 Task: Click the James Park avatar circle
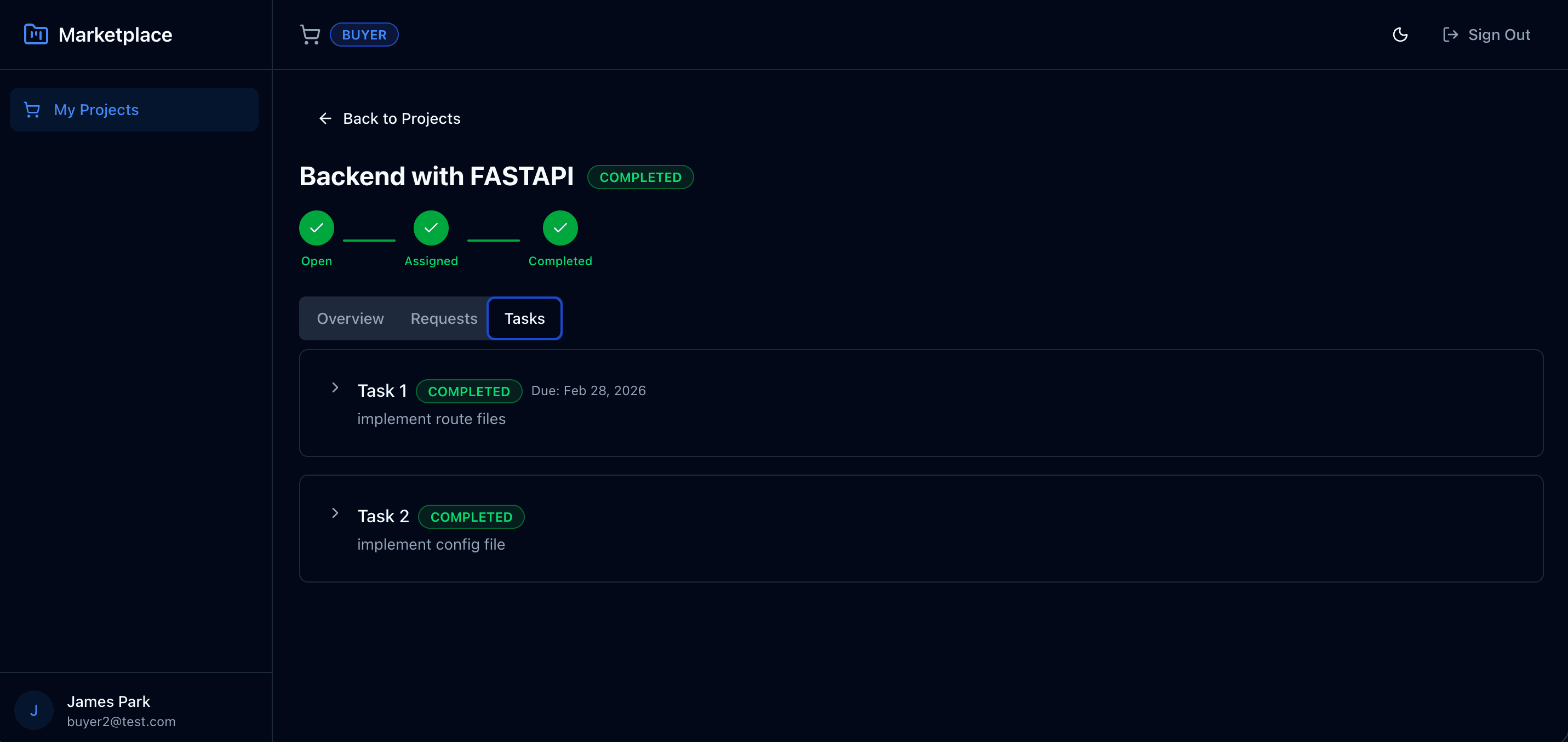pos(34,710)
